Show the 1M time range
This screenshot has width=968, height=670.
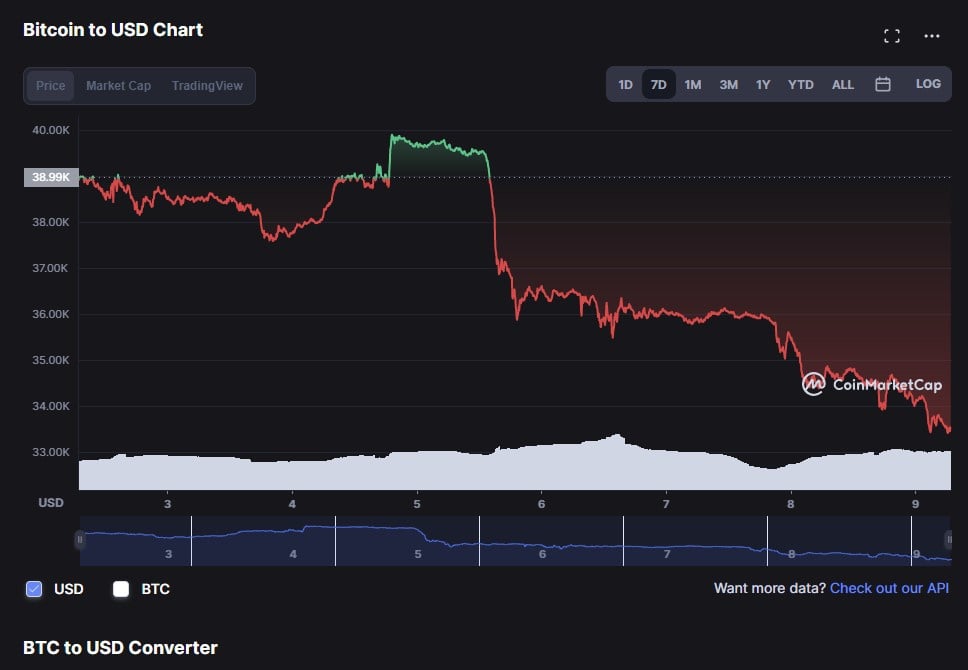(x=693, y=85)
